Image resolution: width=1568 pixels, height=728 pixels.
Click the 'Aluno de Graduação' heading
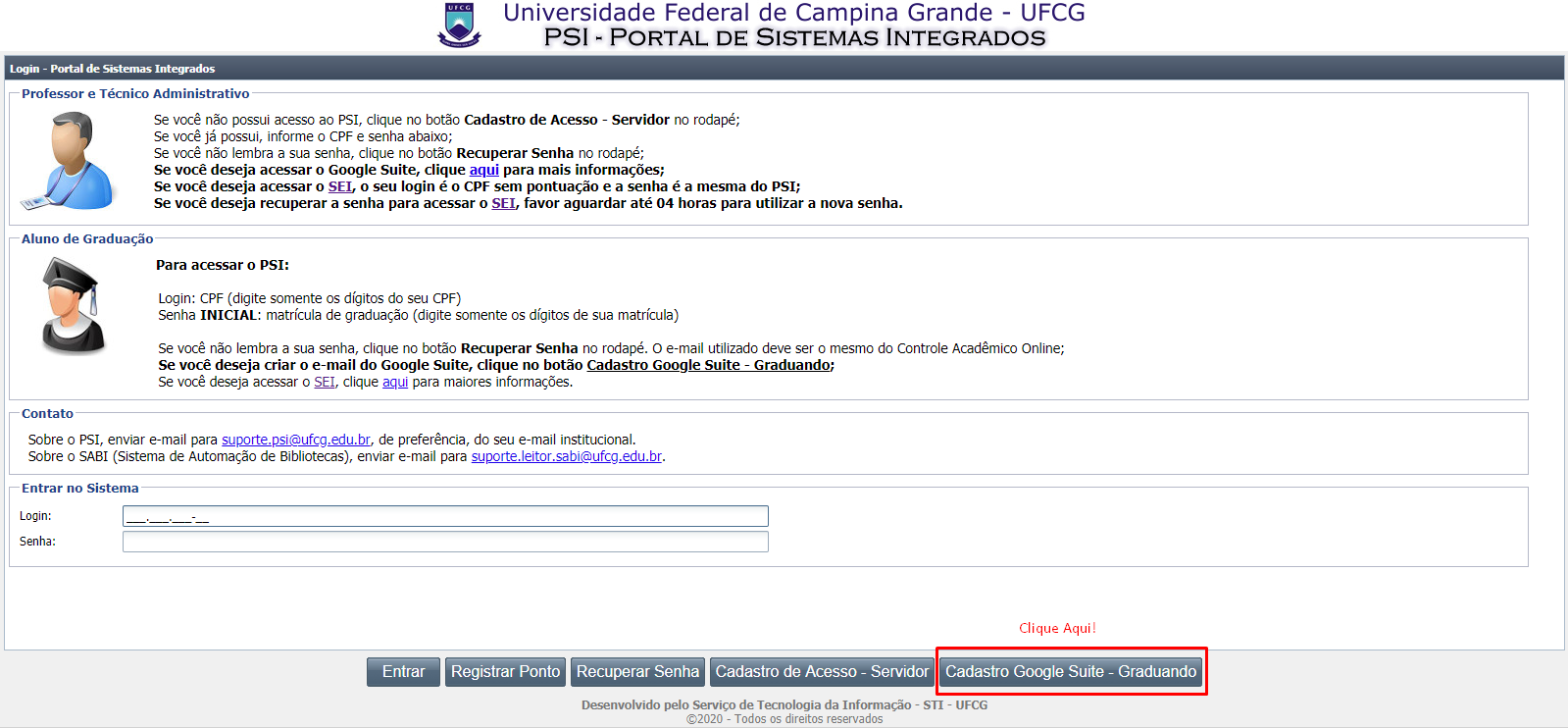point(87,238)
